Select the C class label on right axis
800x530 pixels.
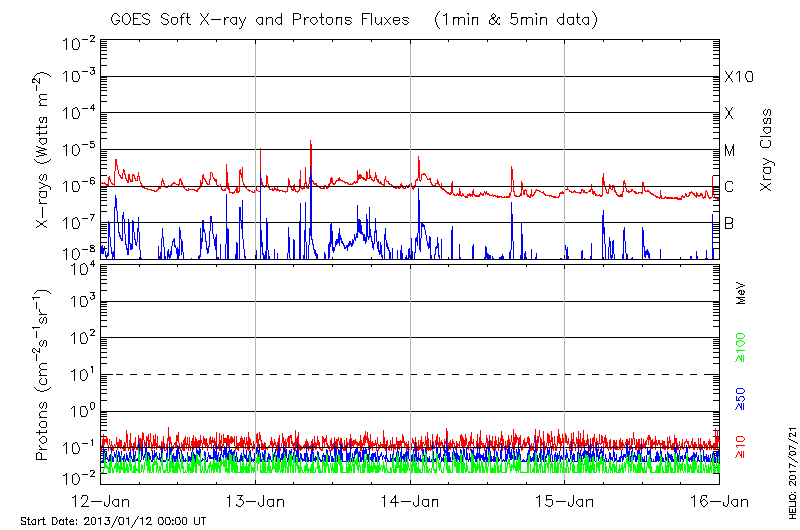[729, 187]
